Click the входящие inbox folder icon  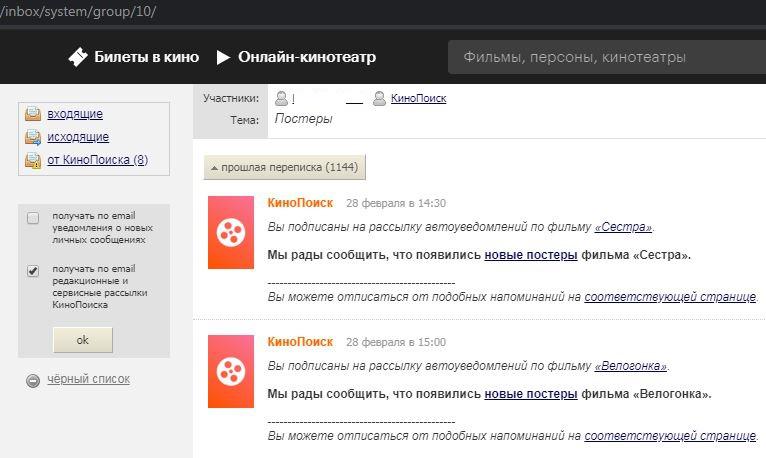pyautogui.click(x=33, y=114)
